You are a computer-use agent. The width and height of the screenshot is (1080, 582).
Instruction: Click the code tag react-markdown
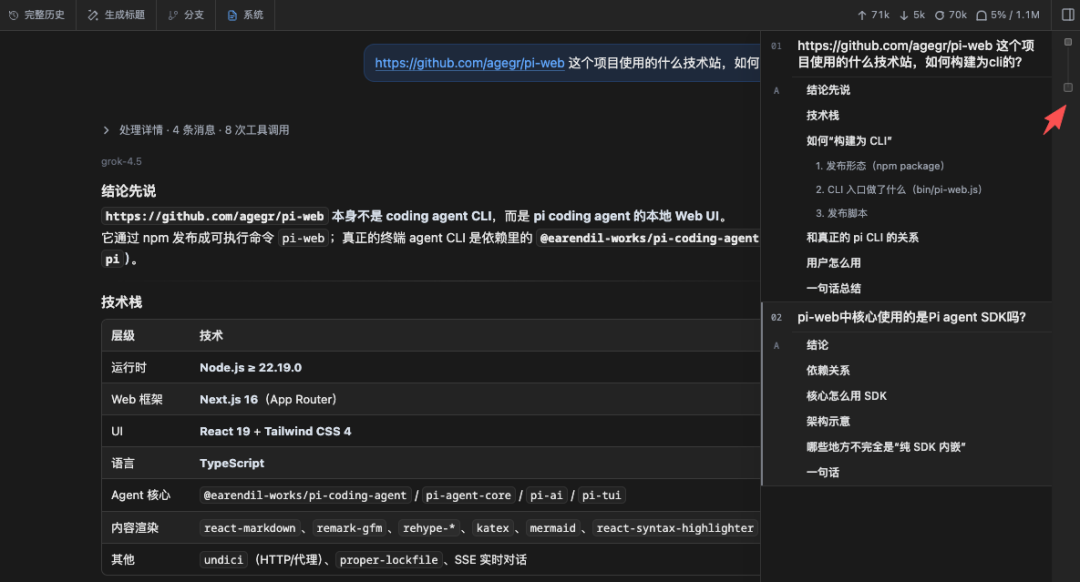coord(249,528)
